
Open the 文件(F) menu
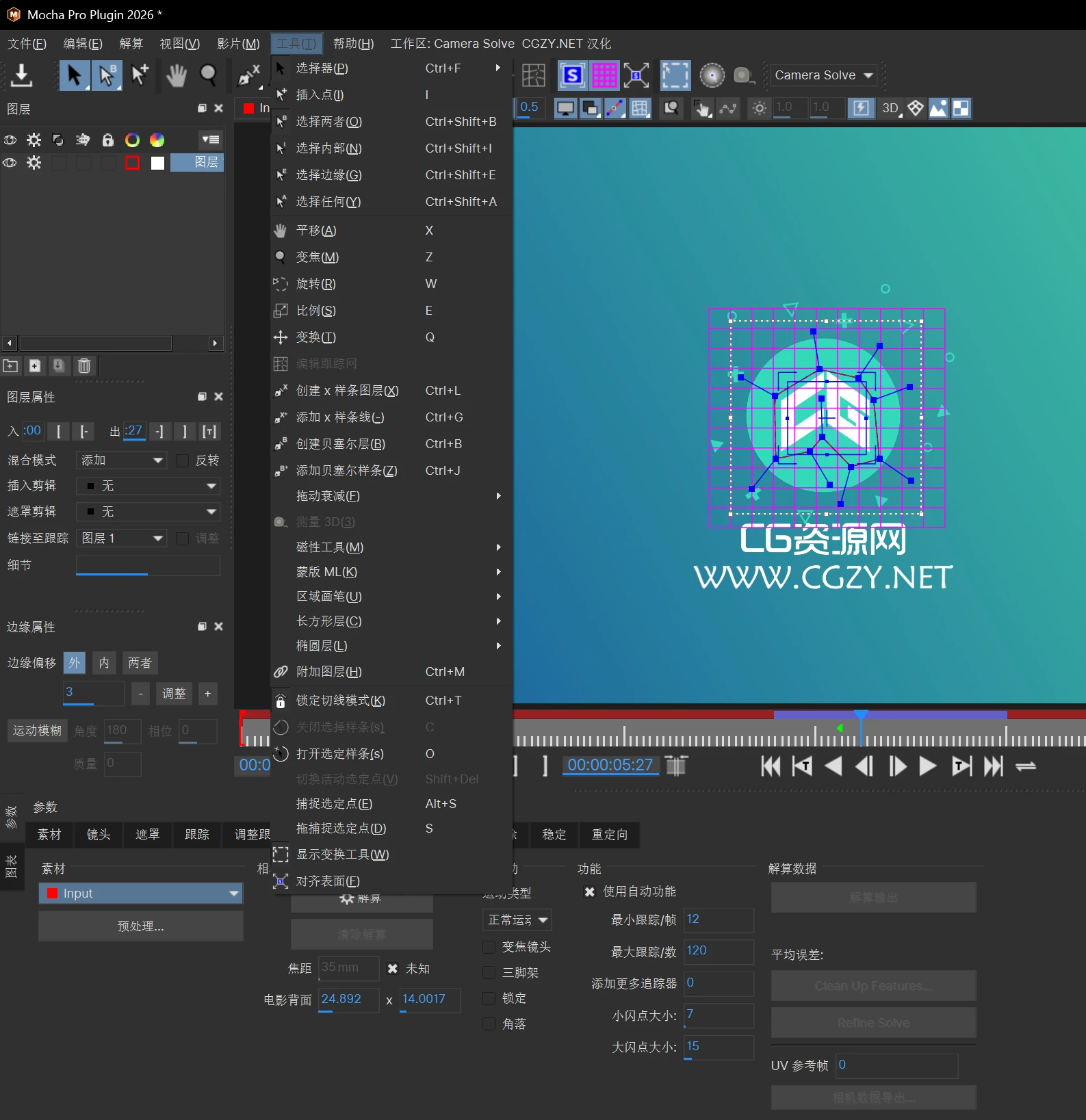[x=27, y=44]
